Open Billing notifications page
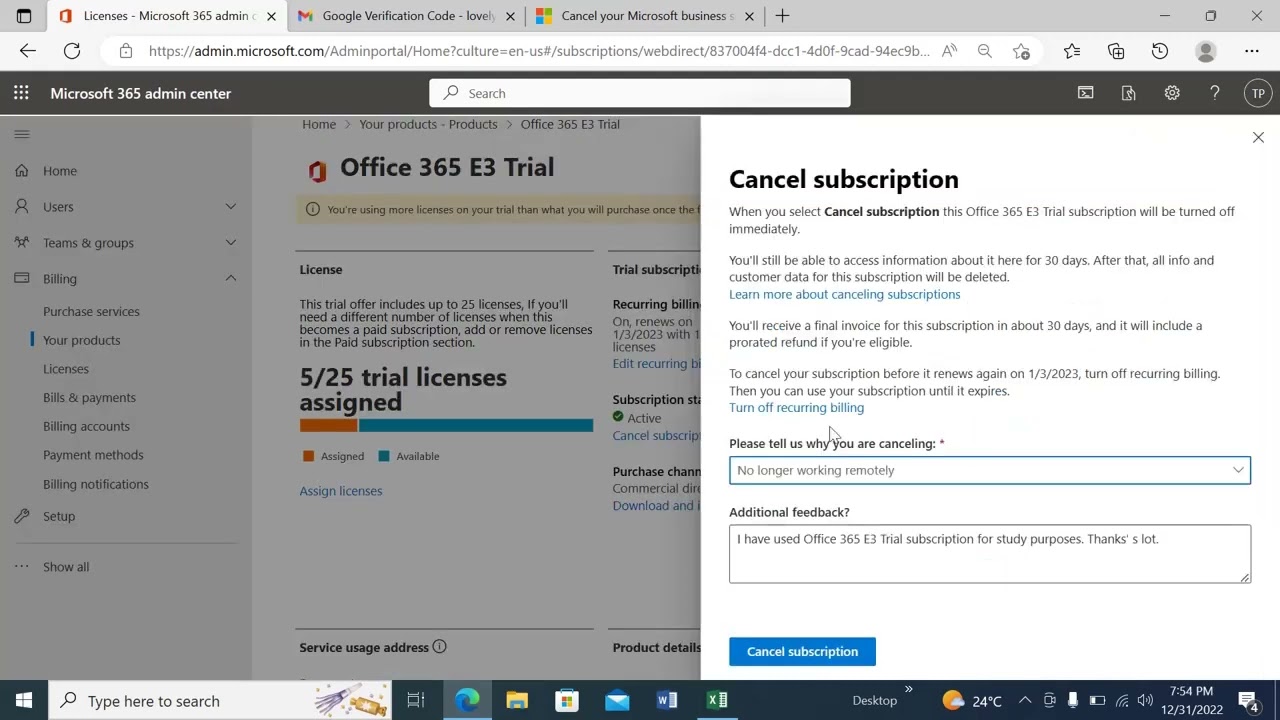The image size is (1280, 720). [96, 484]
